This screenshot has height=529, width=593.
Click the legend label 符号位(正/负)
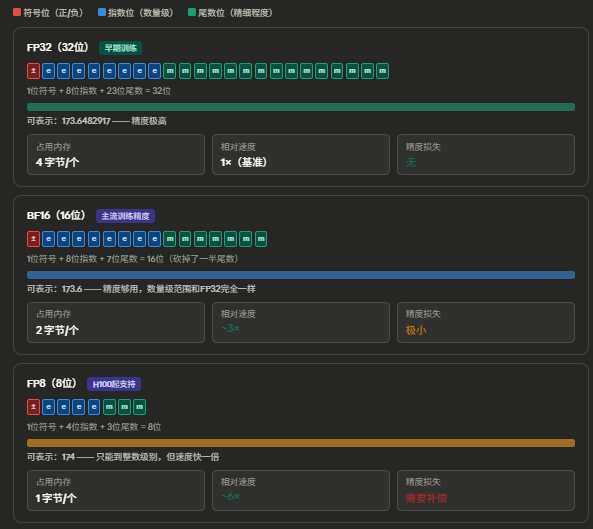pos(53,12)
